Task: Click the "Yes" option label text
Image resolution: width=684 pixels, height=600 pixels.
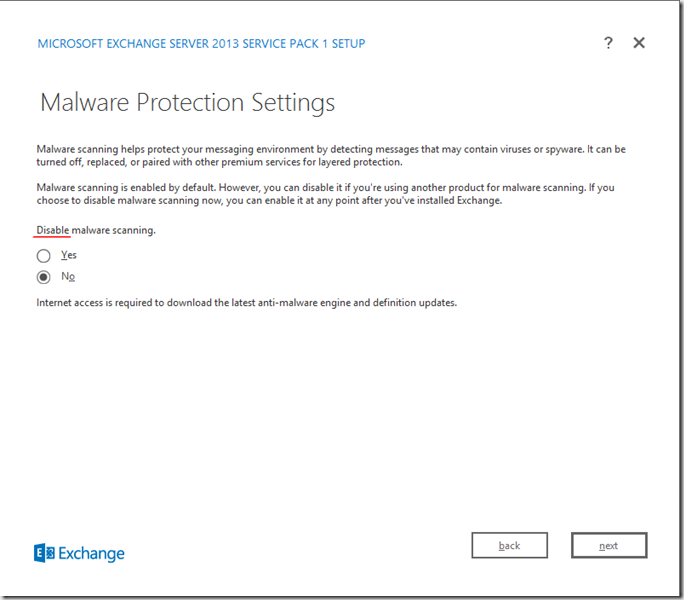Action: coord(69,255)
